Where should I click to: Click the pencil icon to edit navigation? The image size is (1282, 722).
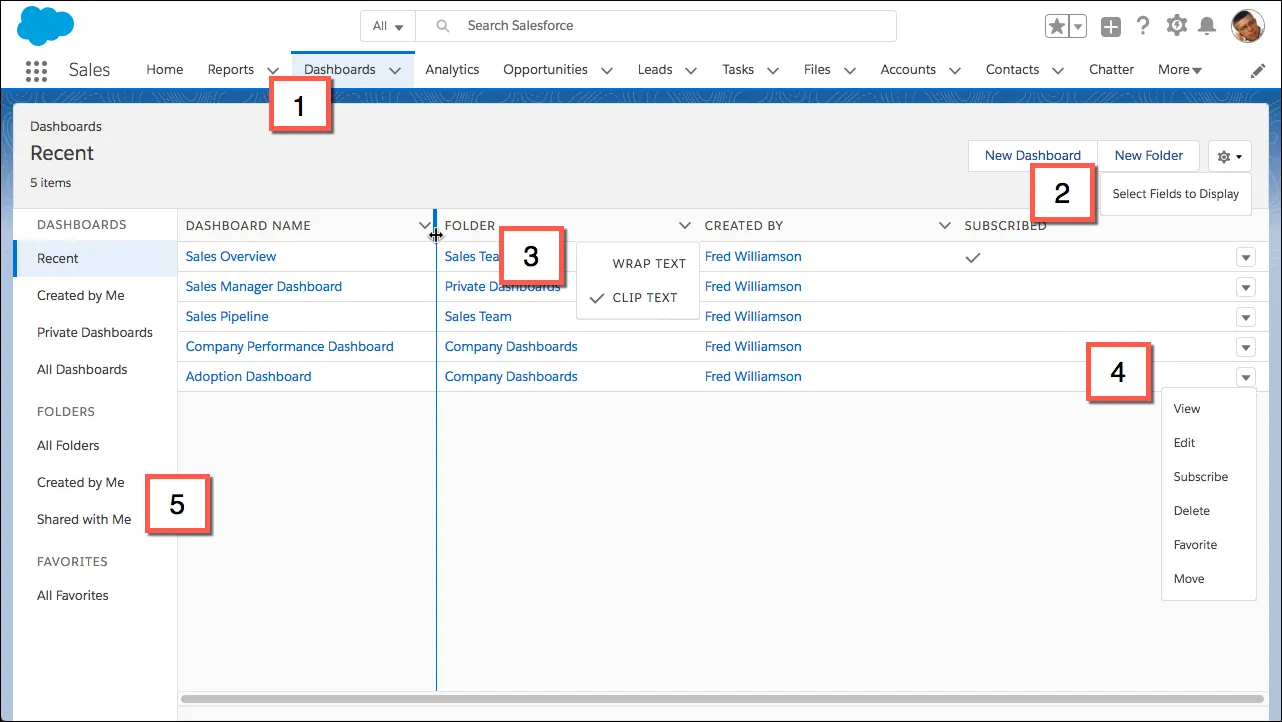coord(1258,71)
